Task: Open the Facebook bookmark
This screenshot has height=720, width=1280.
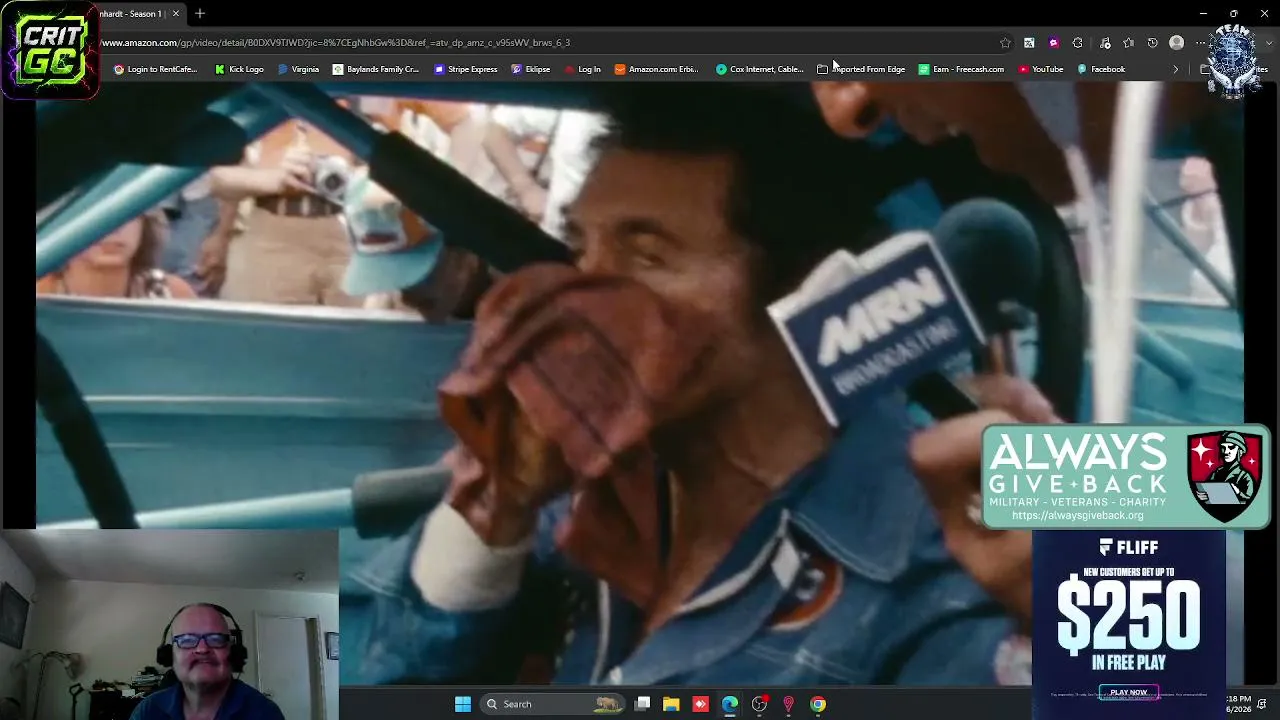Action: coord(1101,69)
